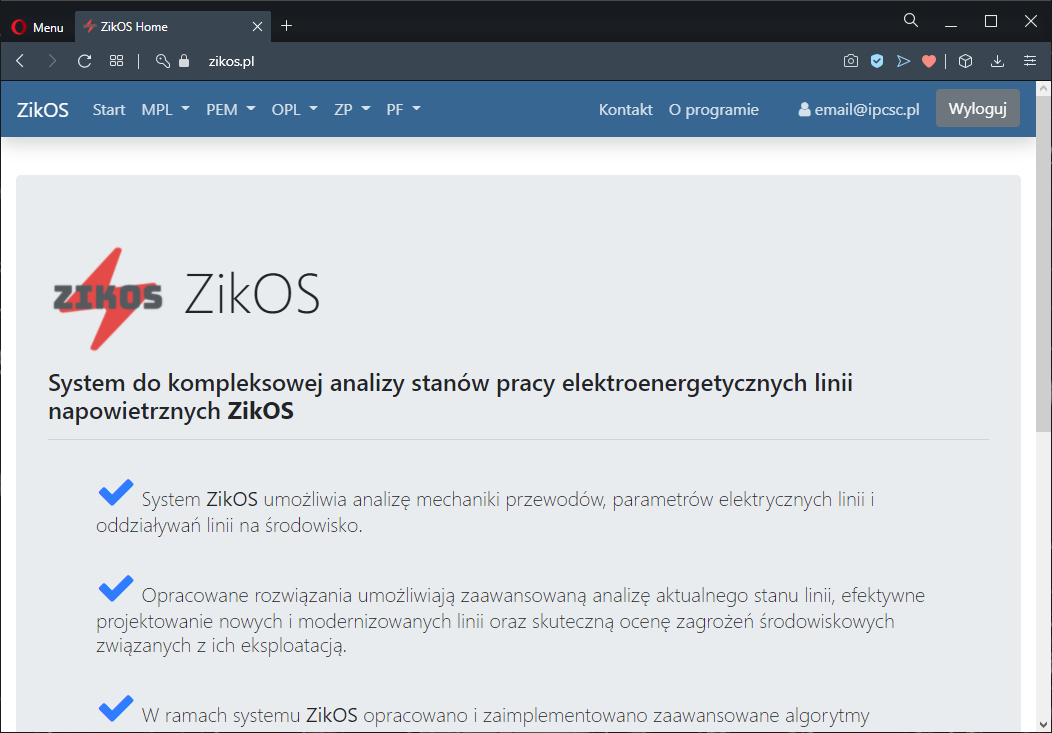Click the browser back arrow
This screenshot has height=733, width=1052.
click(x=20, y=61)
